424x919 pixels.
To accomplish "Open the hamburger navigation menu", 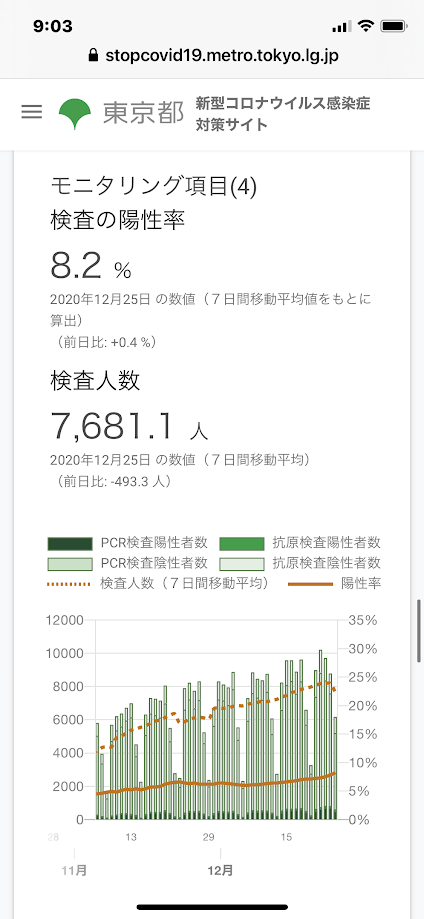I will click(32, 112).
